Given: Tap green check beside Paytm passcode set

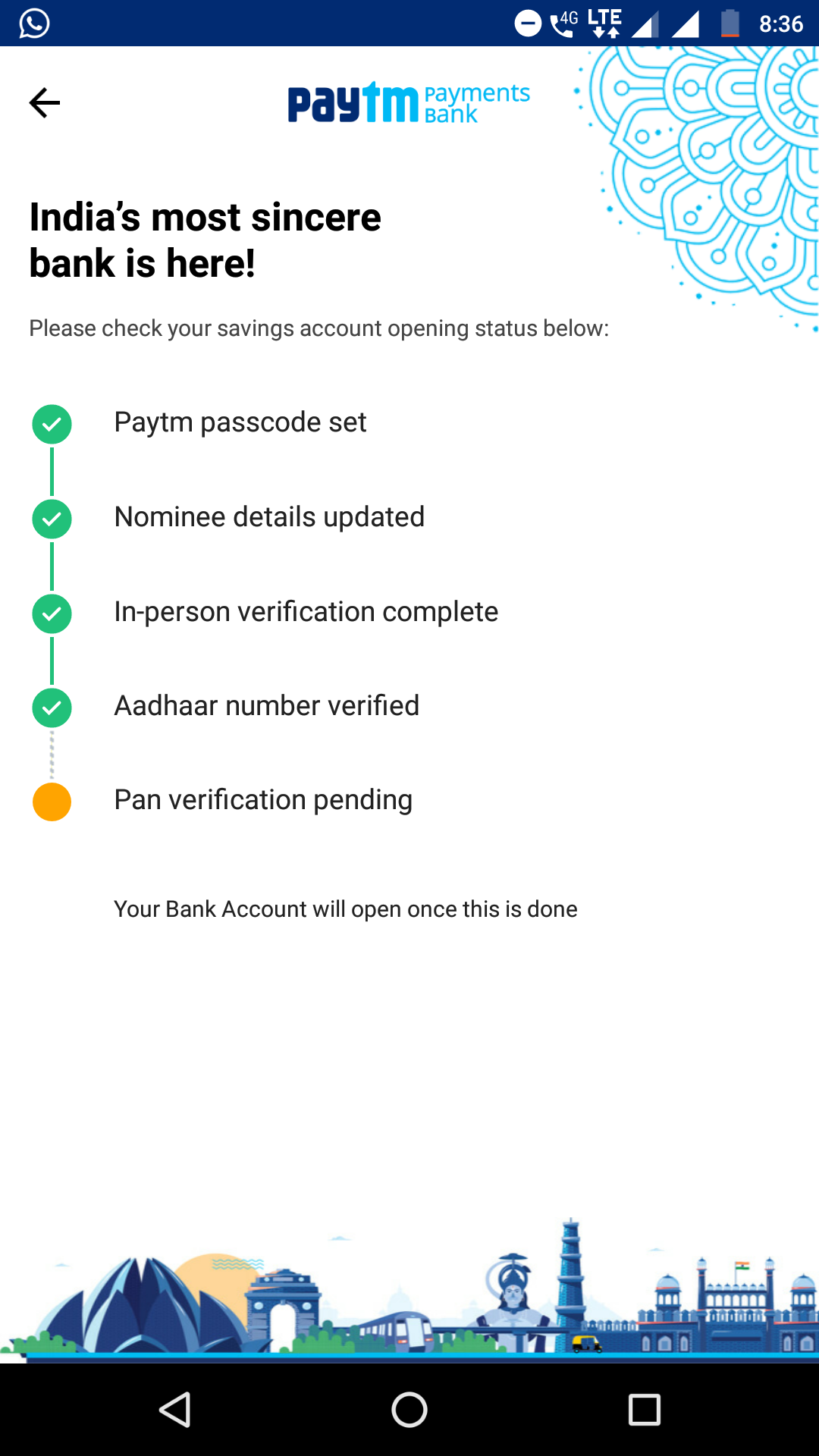Looking at the screenshot, I should (x=52, y=424).
